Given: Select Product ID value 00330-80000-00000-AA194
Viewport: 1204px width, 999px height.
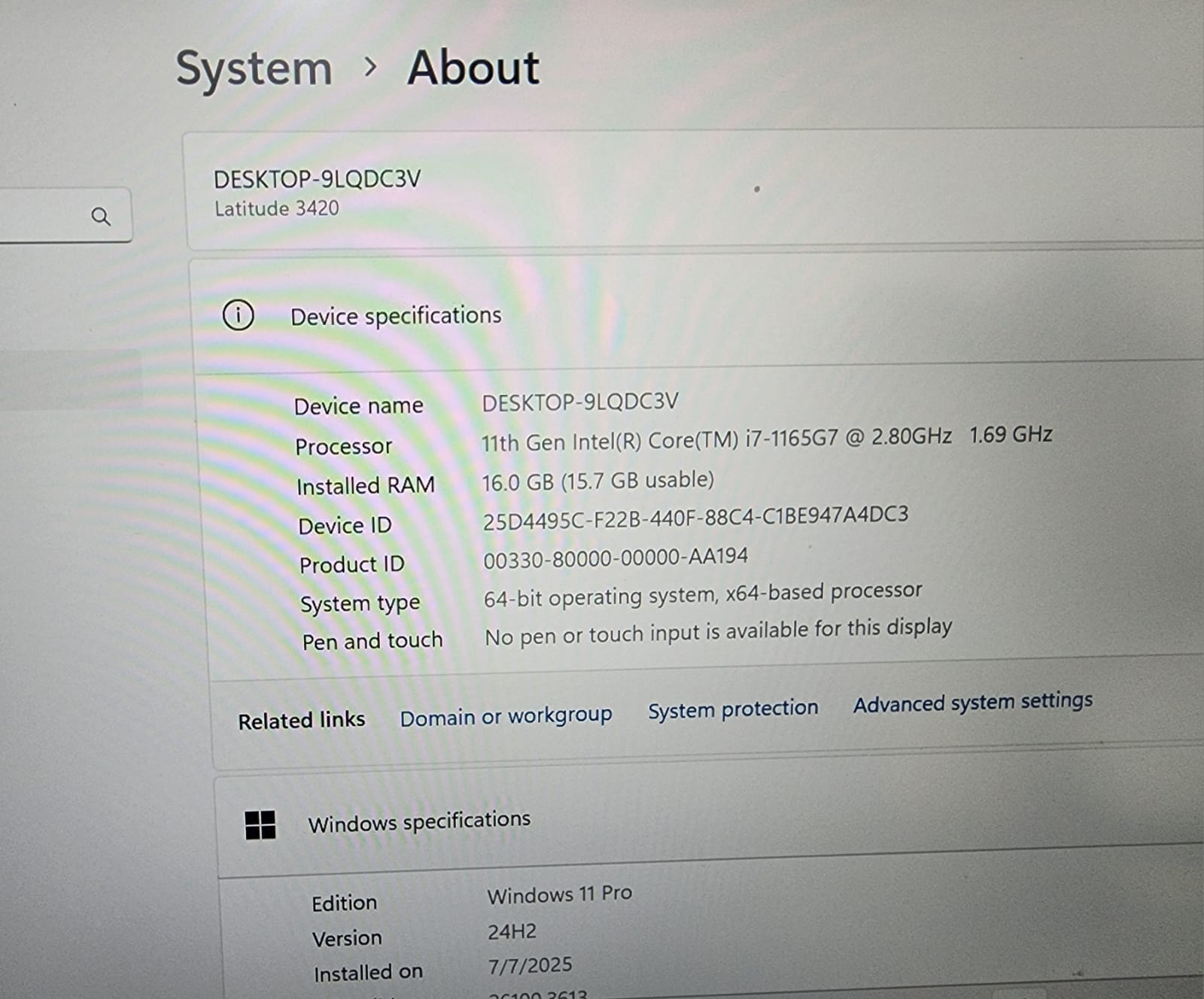Looking at the screenshot, I should 616,557.
